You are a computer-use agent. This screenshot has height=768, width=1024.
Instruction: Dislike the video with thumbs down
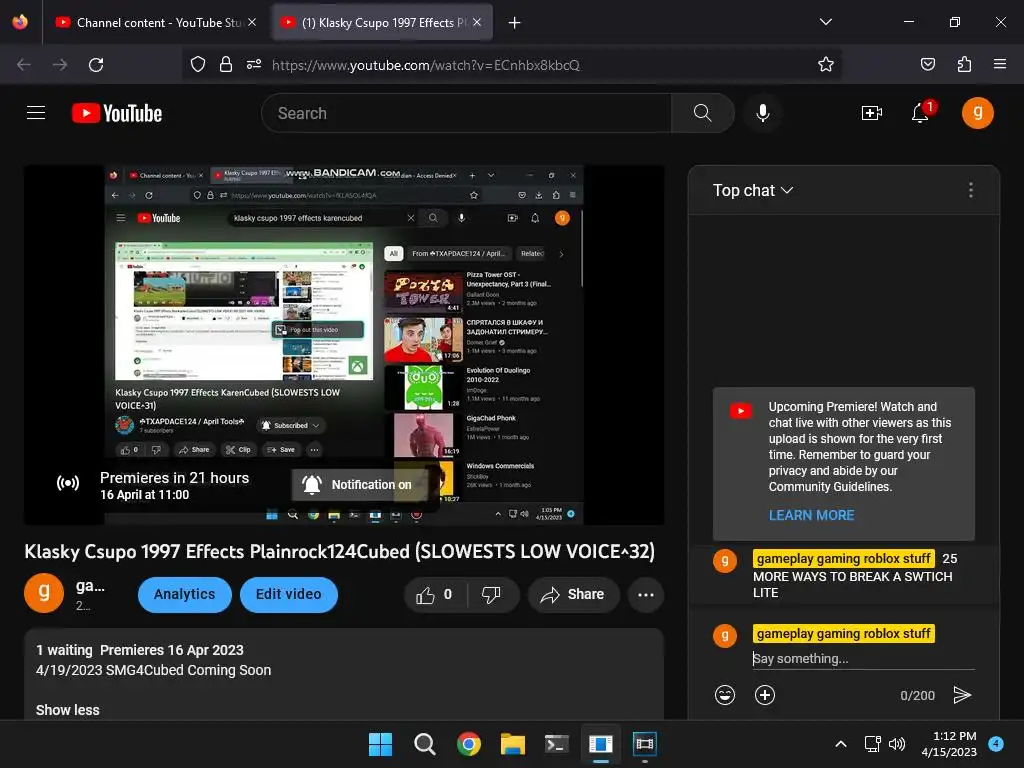[491, 594]
